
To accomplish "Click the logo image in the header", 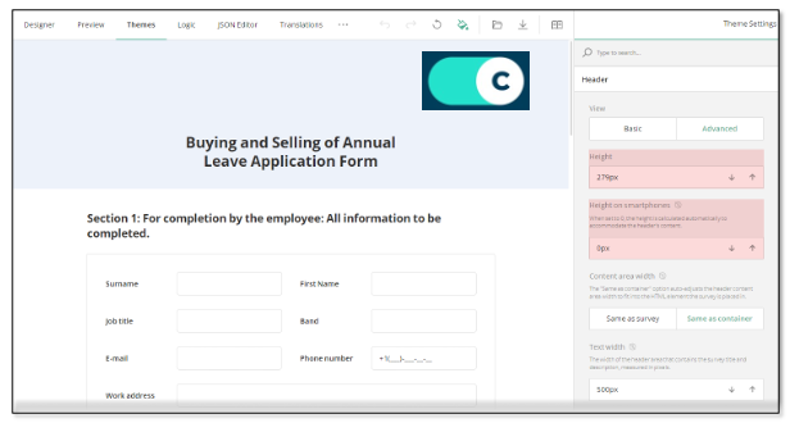I will (475, 81).
